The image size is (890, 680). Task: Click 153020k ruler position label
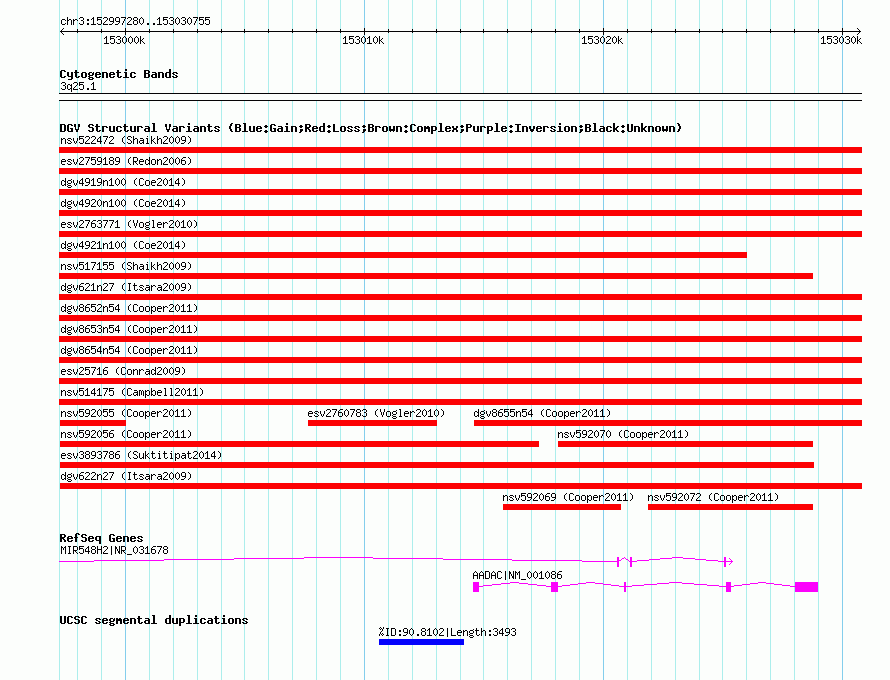point(602,40)
